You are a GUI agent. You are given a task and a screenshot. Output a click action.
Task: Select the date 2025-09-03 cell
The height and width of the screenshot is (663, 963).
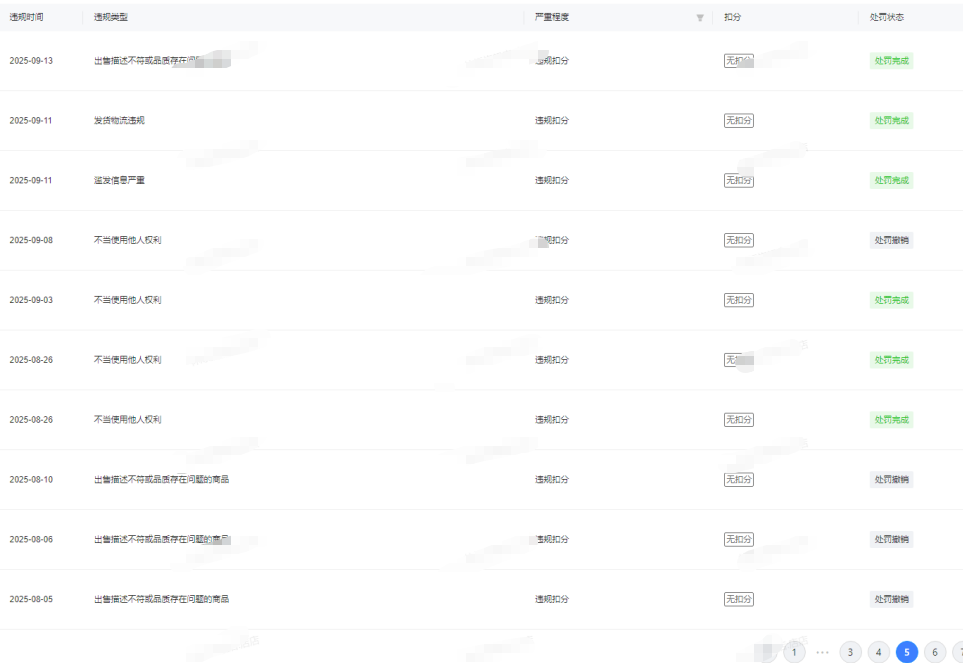pyautogui.click(x=31, y=300)
